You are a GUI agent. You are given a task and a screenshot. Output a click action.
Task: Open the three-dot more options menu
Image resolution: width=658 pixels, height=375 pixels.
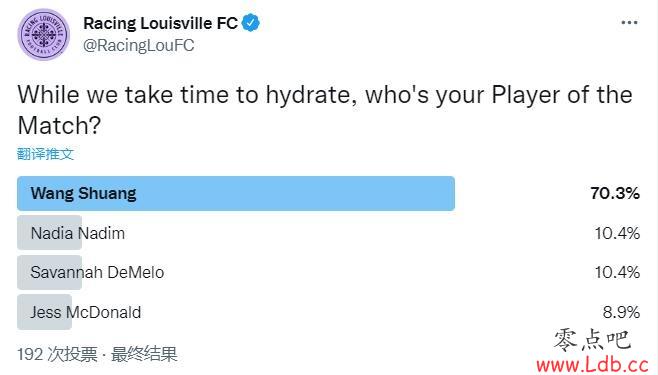point(629,23)
